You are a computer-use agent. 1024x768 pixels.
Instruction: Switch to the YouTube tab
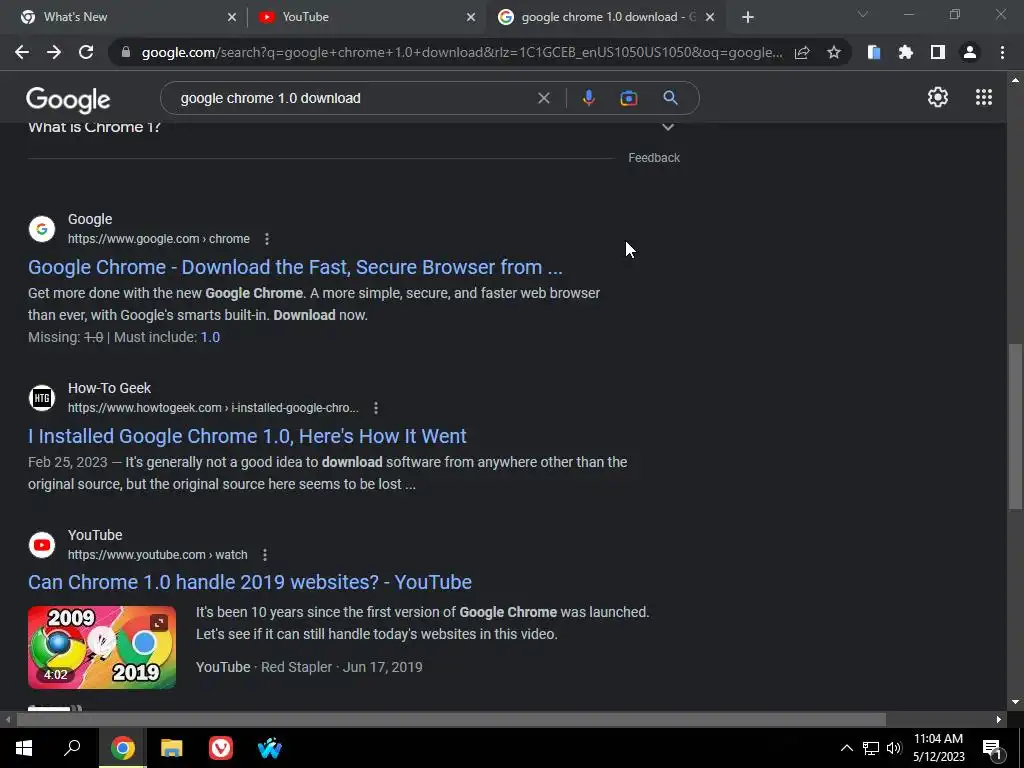[367, 17]
